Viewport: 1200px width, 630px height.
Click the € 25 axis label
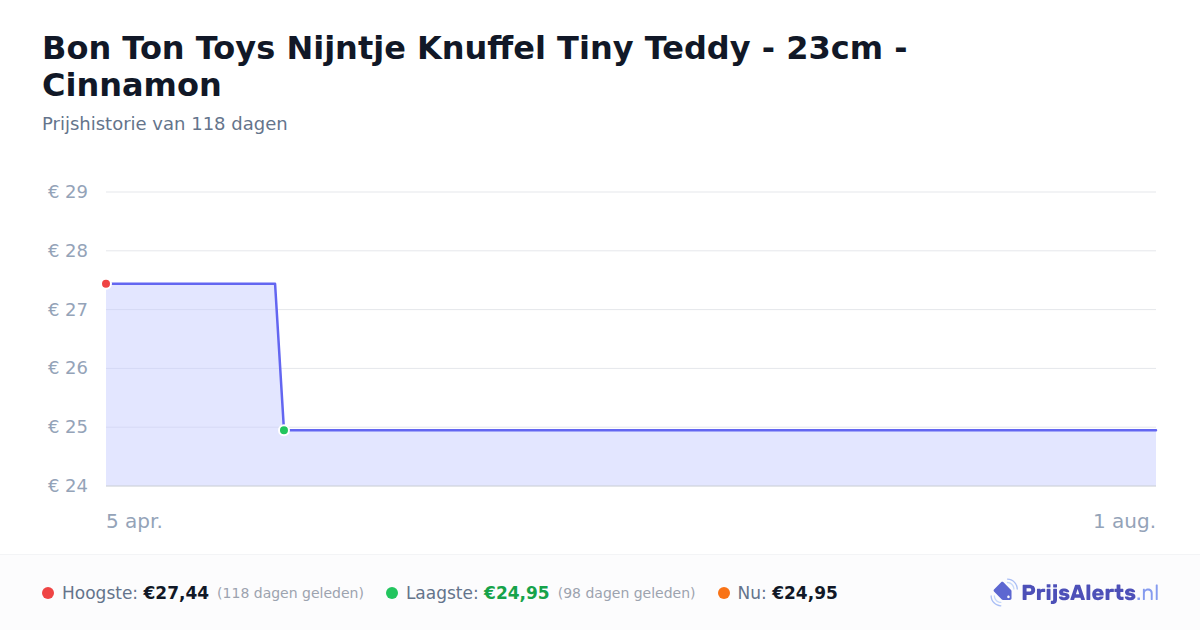(x=68, y=427)
